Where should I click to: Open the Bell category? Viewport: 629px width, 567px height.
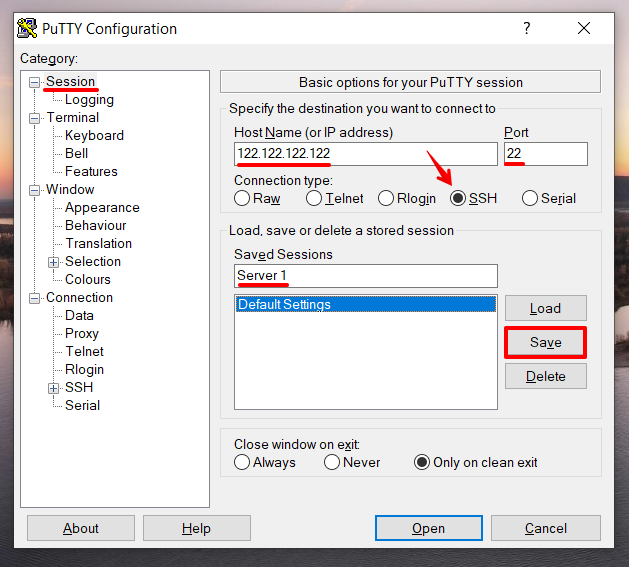(x=77, y=154)
